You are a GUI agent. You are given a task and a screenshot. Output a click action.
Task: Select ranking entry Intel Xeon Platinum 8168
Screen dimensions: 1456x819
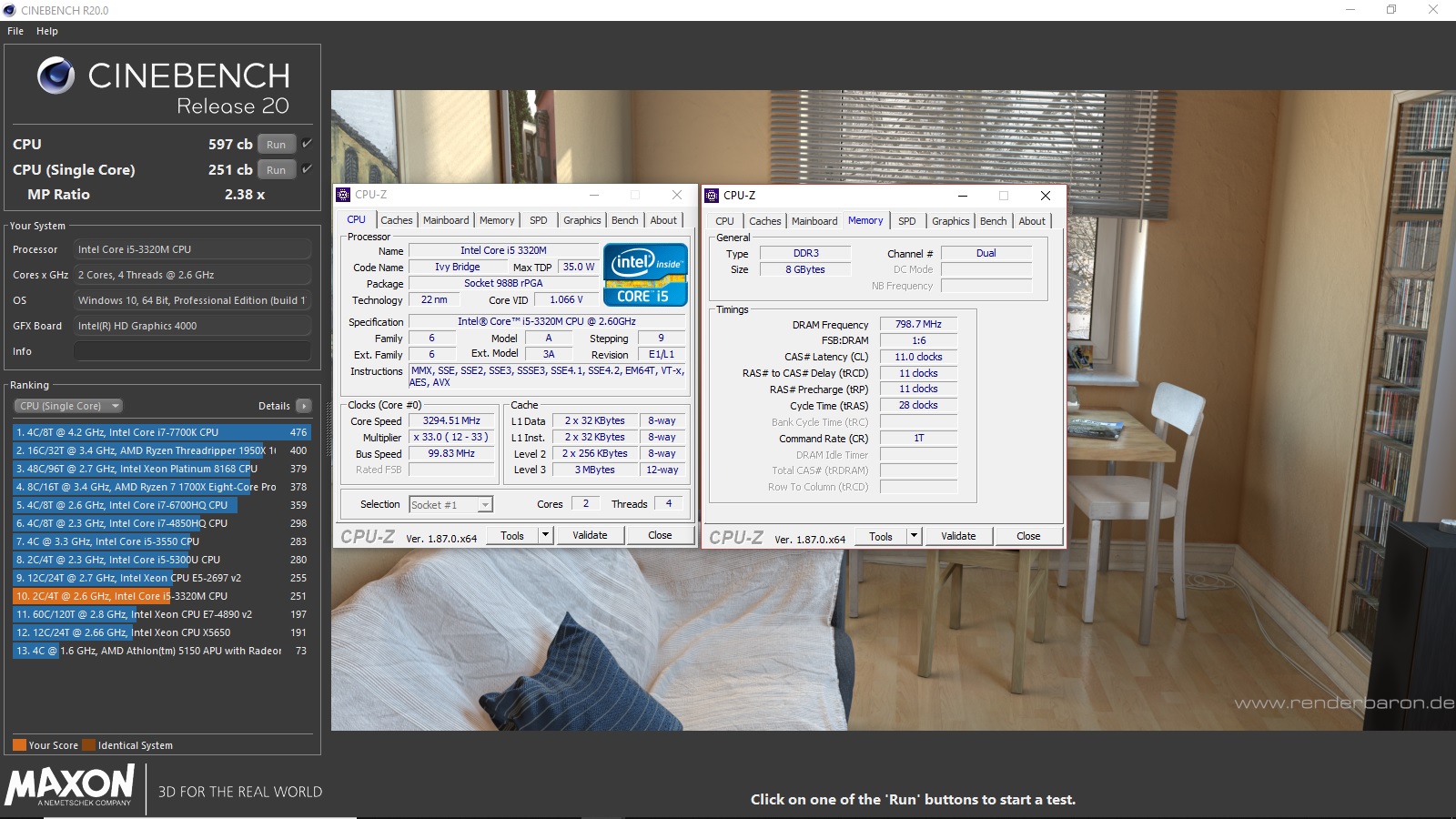coord(162,469)
